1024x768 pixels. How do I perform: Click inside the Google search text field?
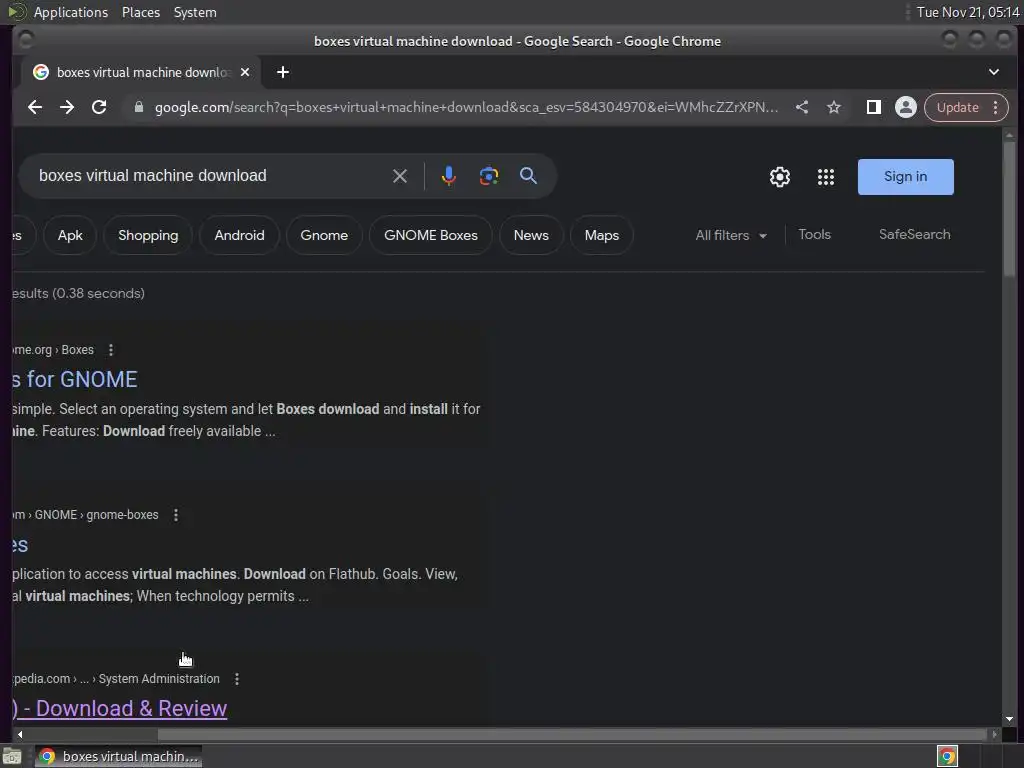(x=209, y=176)
